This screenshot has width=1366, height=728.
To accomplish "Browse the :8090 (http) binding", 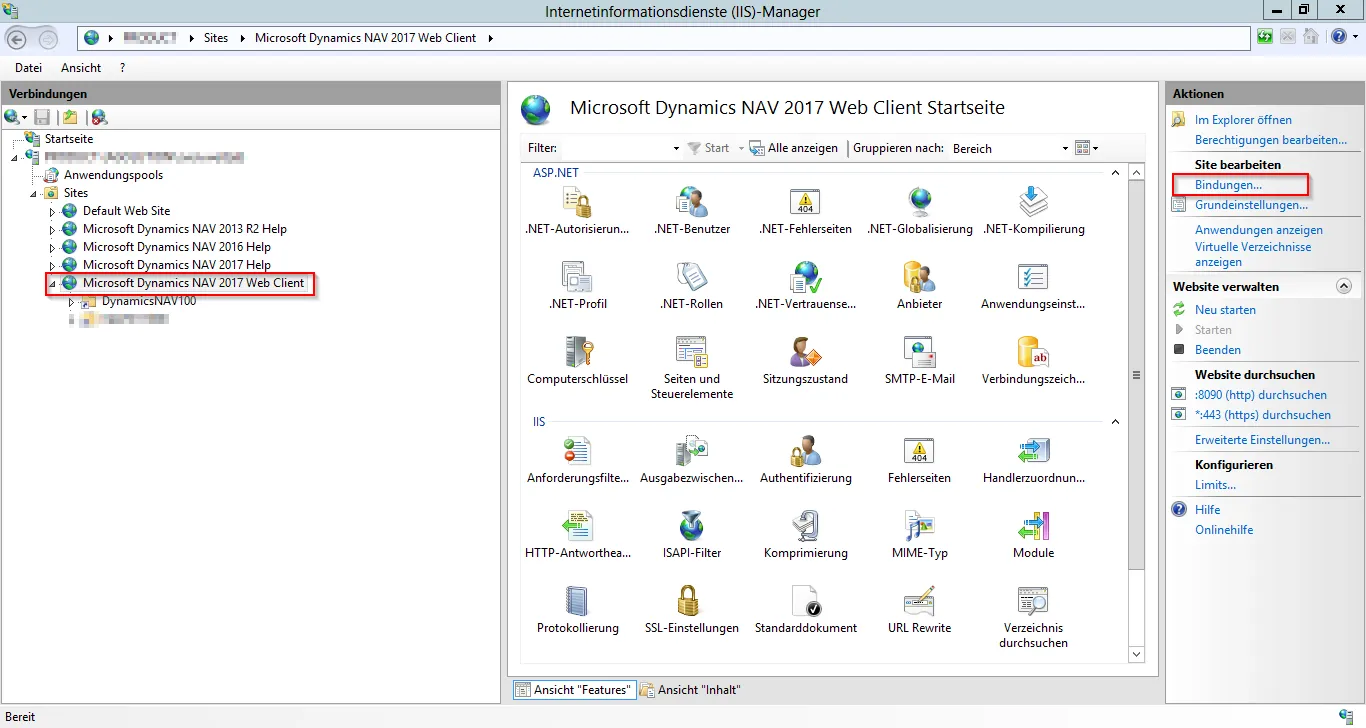I will [1261, 395].
